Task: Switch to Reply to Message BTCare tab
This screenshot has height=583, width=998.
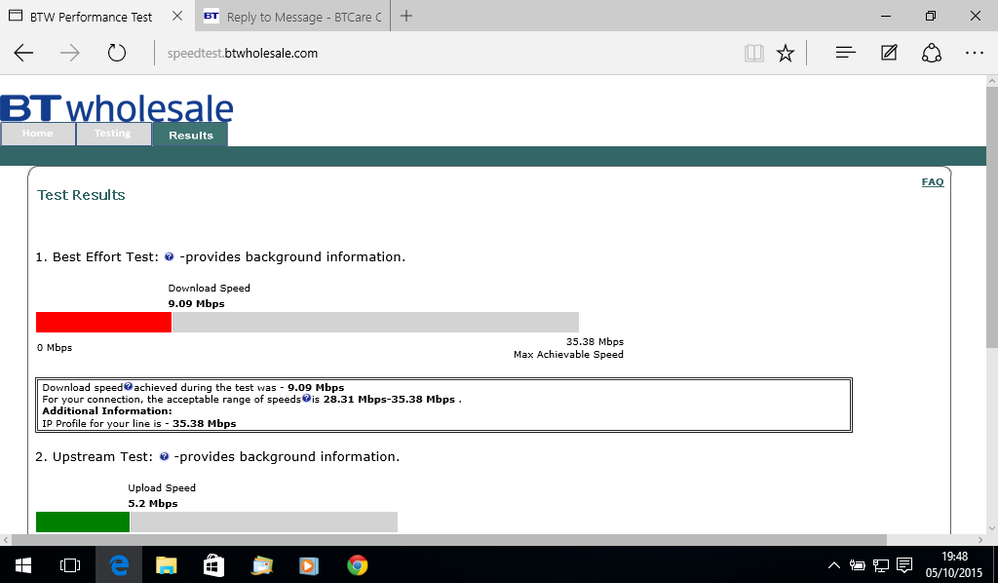Action: (x=293, y=17)
